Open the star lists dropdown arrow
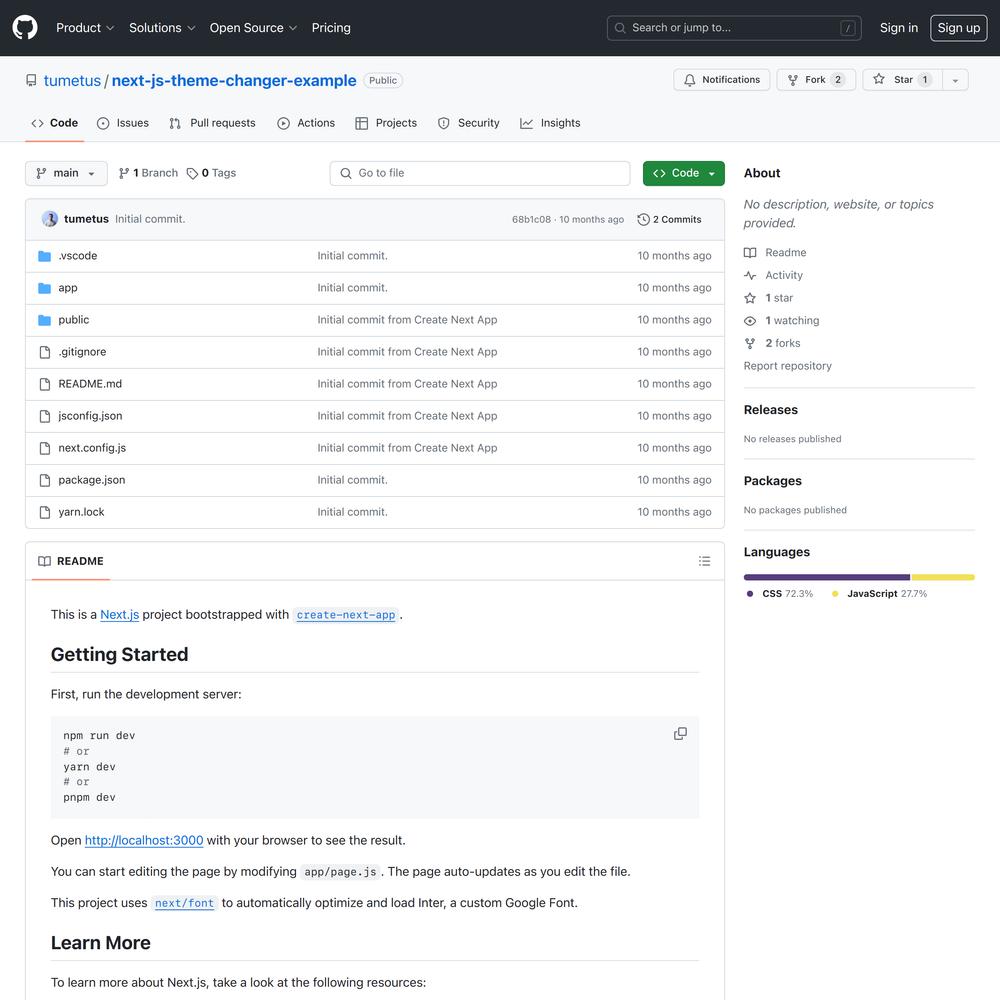This screenshot has height=1000, width=1000. point(955,80)
